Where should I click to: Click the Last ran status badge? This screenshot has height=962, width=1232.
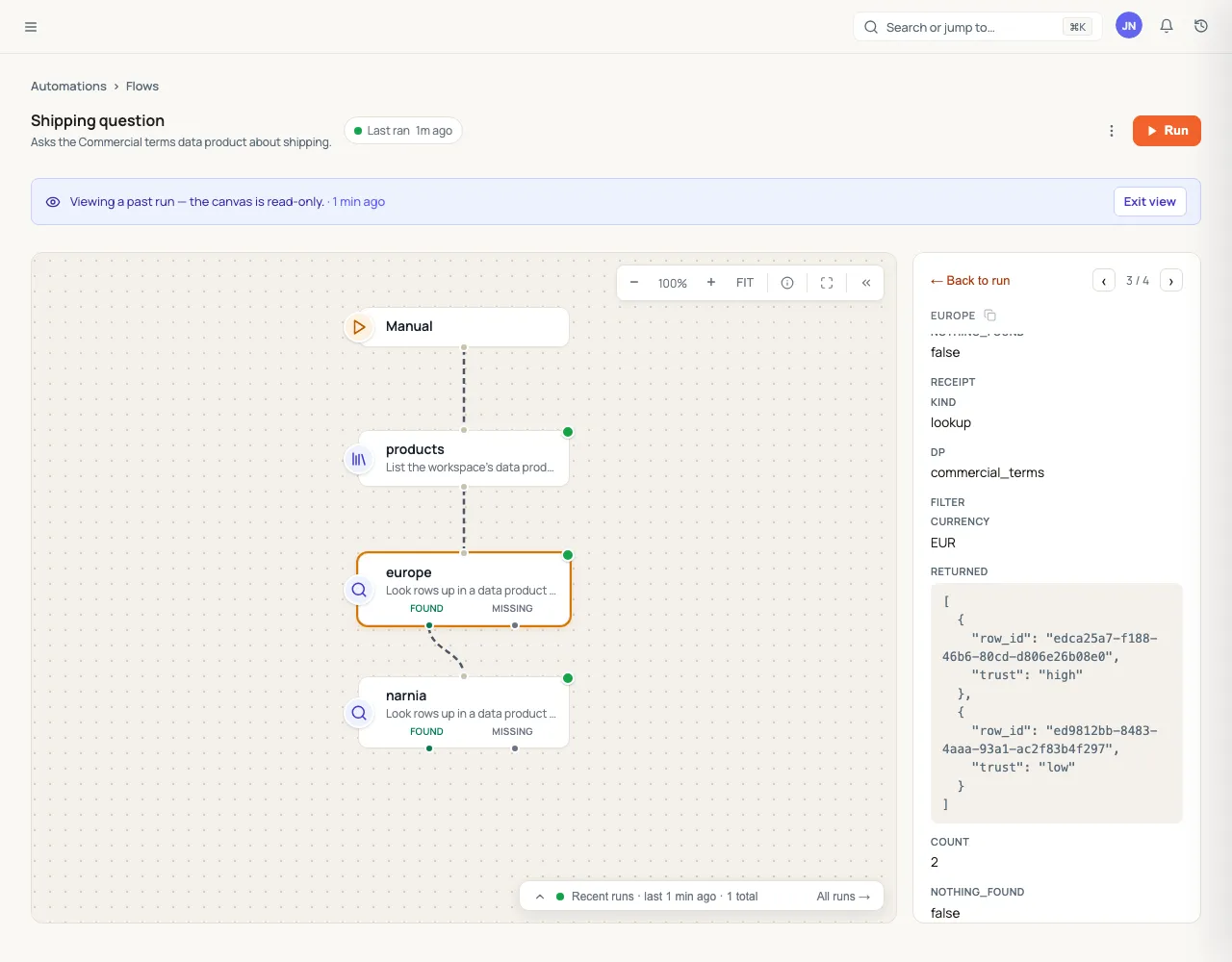coord(403,131)
